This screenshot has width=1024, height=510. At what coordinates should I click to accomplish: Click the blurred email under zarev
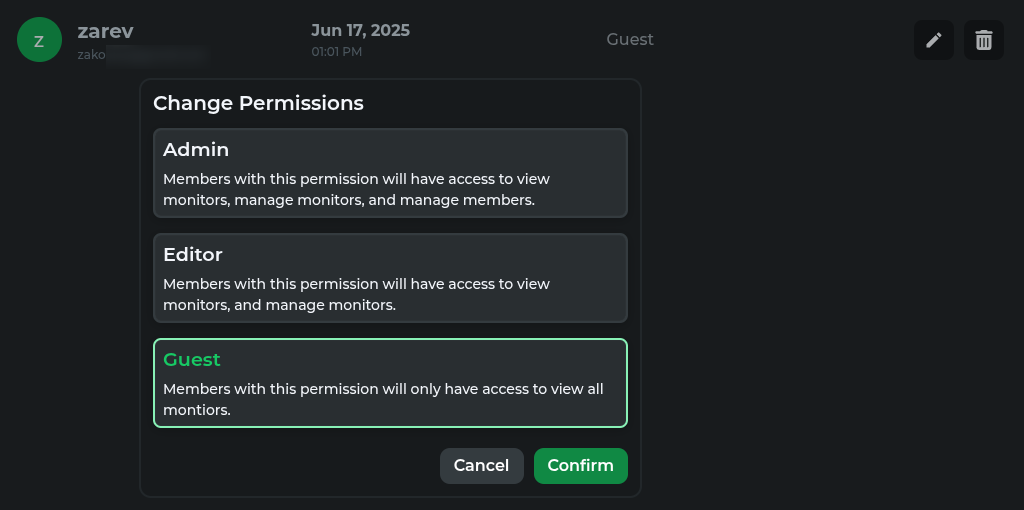point(142,55)
